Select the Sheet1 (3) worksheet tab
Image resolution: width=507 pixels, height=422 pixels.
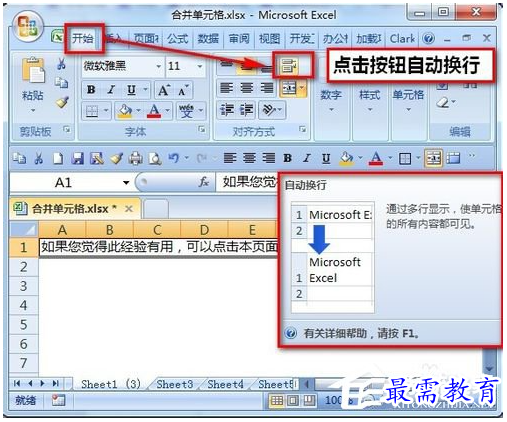tap(111, 384)
